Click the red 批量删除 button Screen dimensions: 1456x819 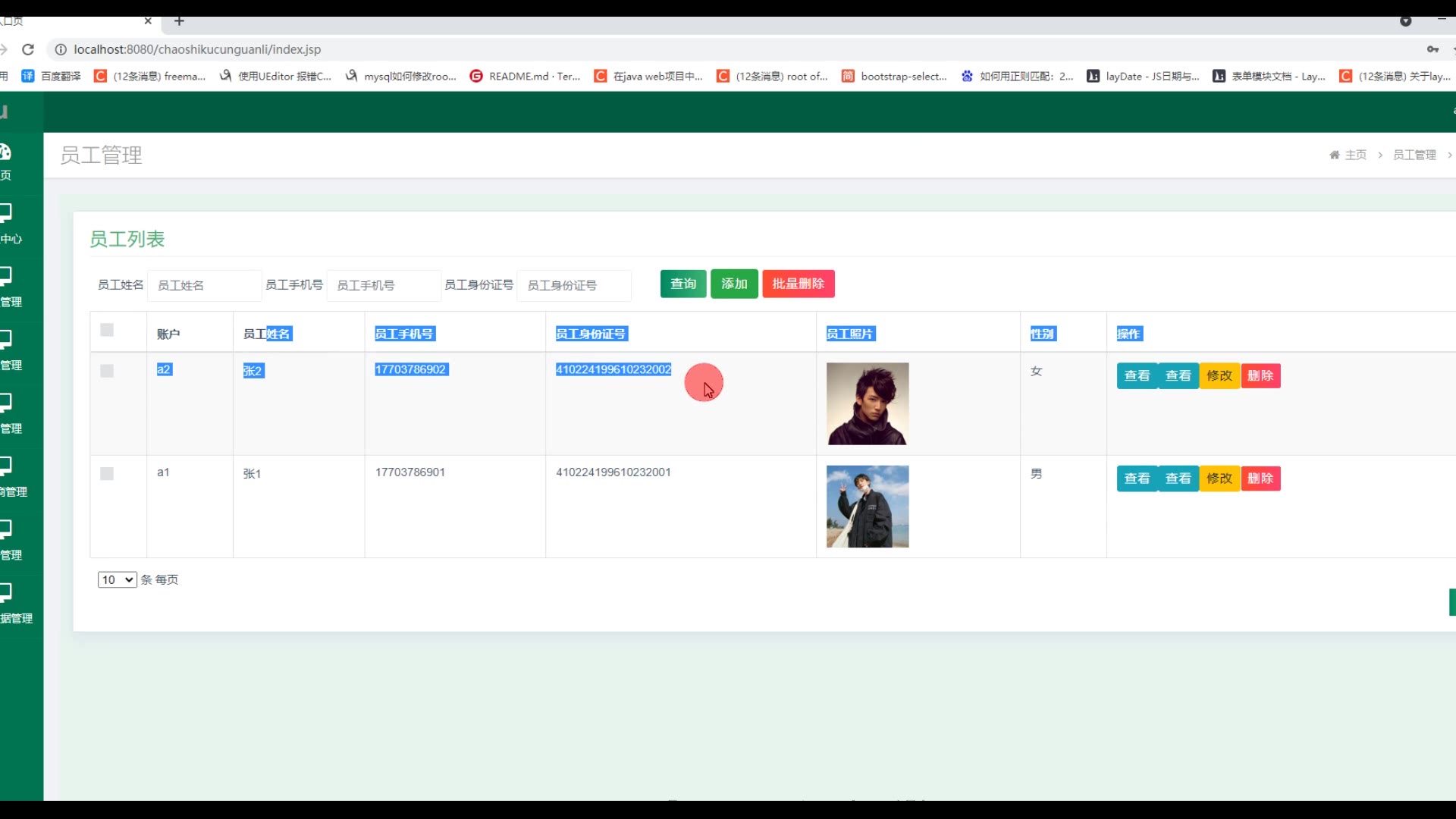pos(798,284)
